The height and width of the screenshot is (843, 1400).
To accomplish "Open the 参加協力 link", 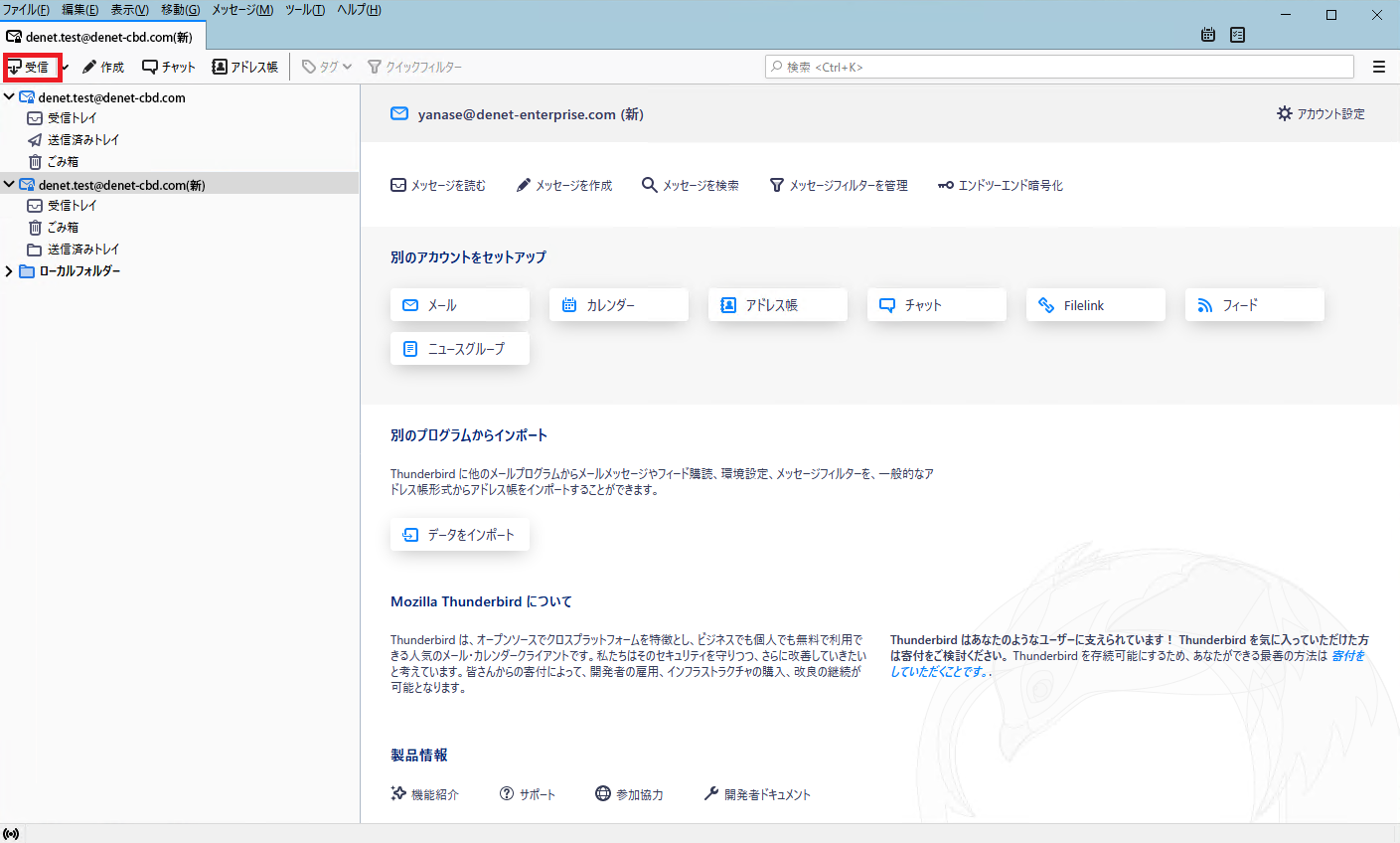I will pyautogui.click(x=629, y=794).
